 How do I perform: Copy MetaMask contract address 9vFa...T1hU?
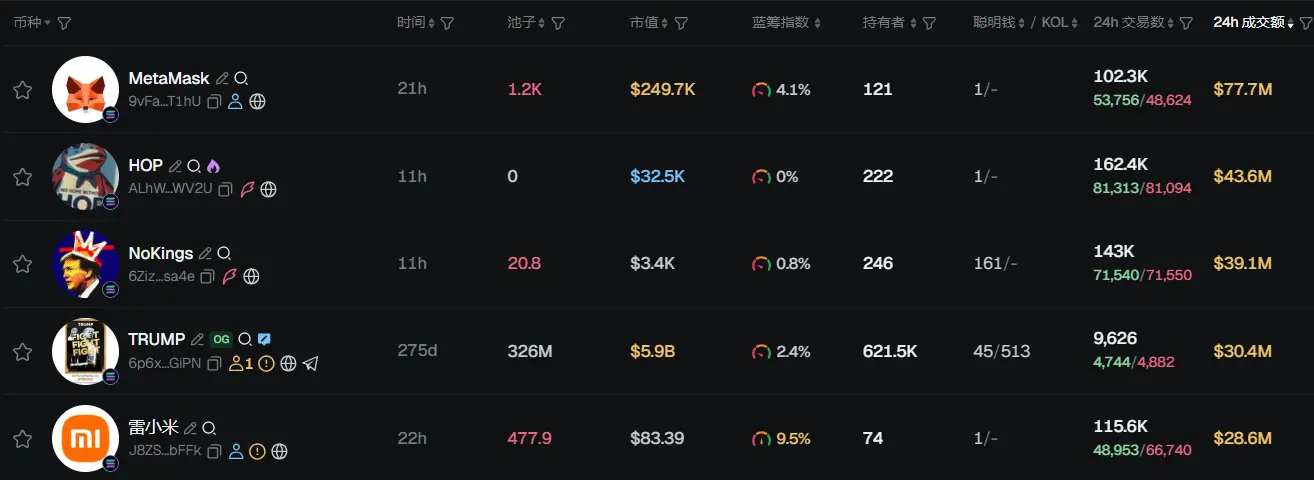[214, 101]
